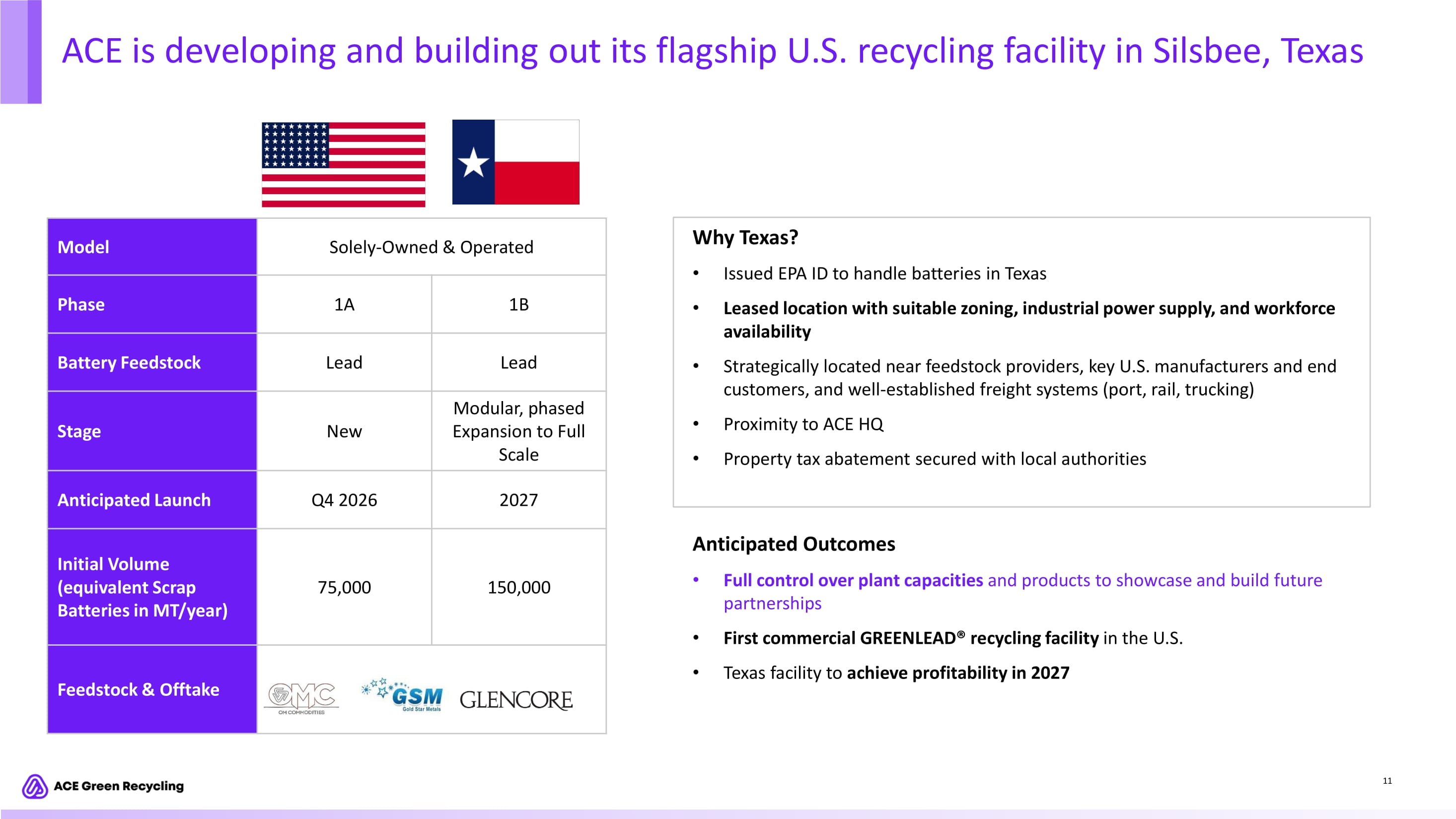
Task: Click the Solely-Owned & Operated cell
Action: [431, 247]
